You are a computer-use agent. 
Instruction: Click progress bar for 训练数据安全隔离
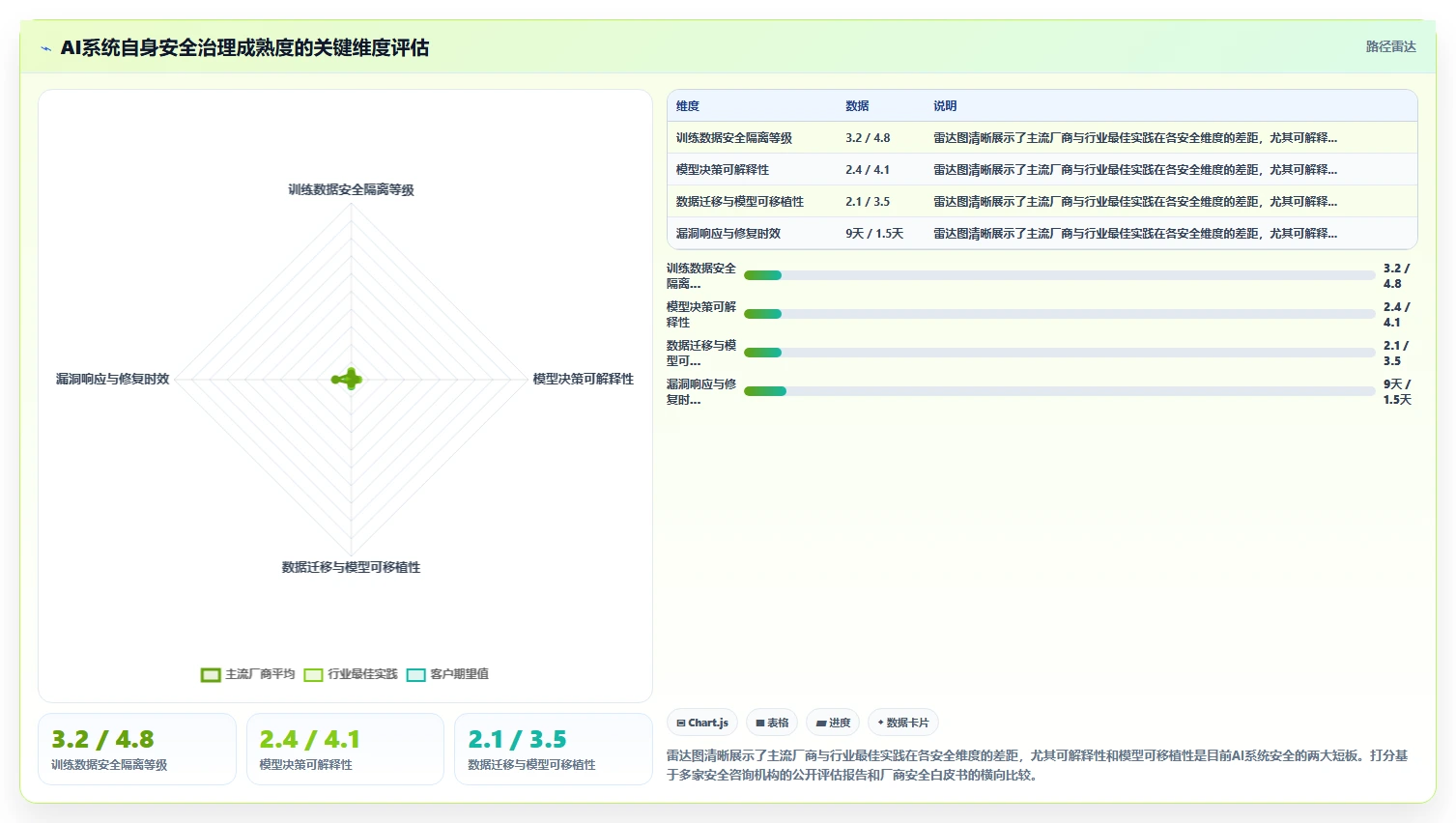[x=1059, y=275]
